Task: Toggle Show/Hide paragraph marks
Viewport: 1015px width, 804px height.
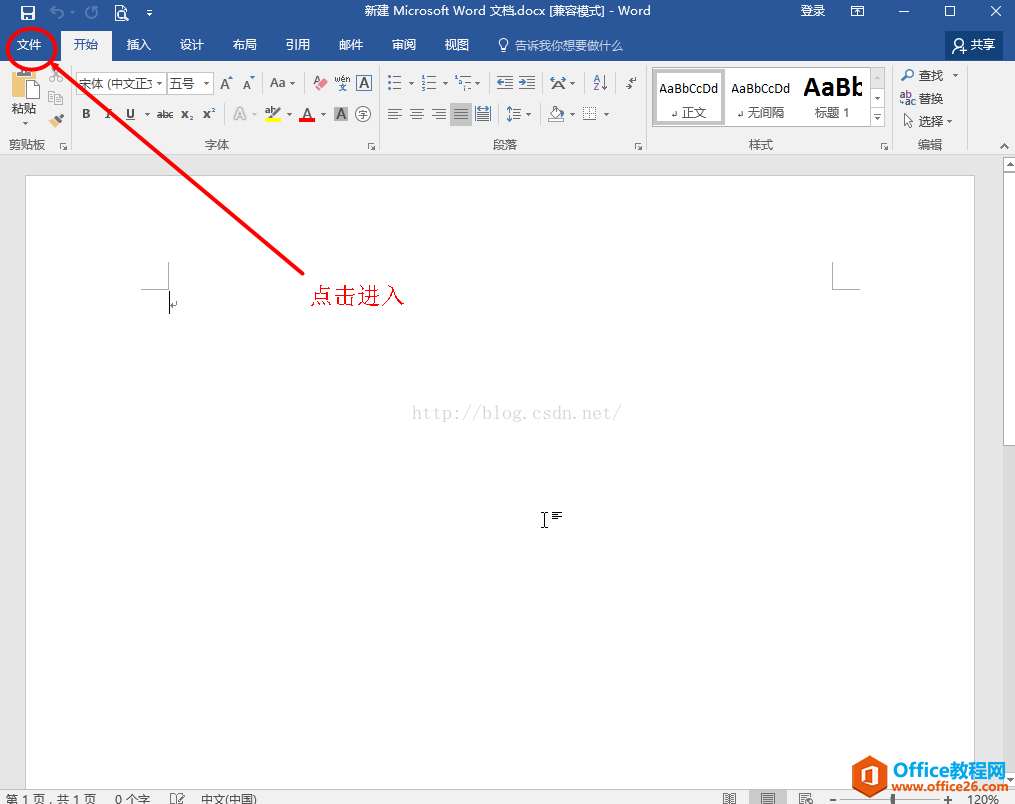Action: pos(631,83)
